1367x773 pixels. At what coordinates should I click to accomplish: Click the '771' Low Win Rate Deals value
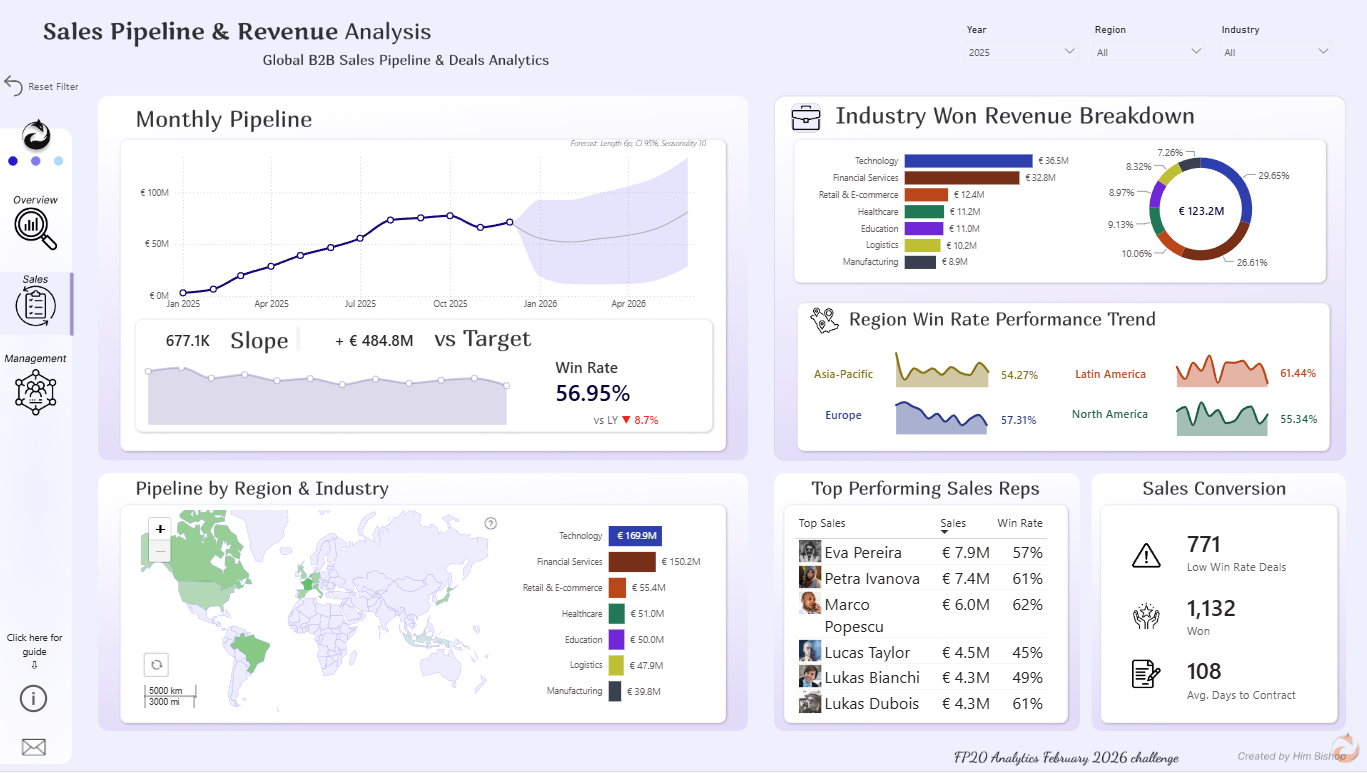[1204, 545]
